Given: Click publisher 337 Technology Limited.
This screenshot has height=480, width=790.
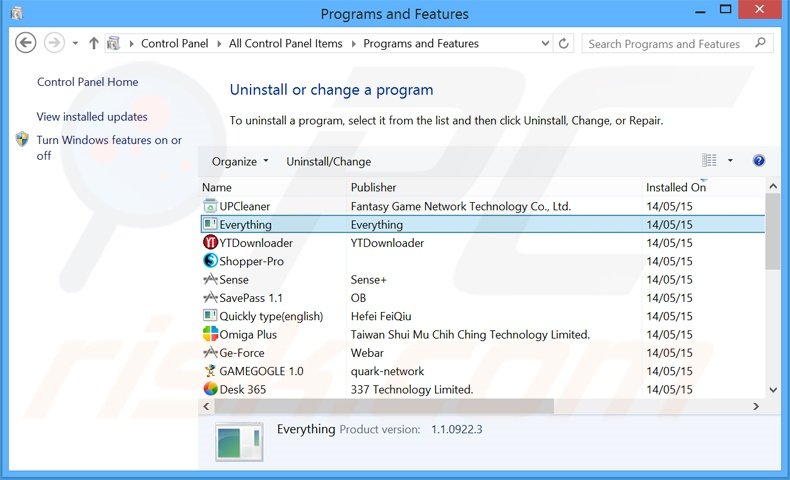Looking at the screenshot, I should point(412,389).
